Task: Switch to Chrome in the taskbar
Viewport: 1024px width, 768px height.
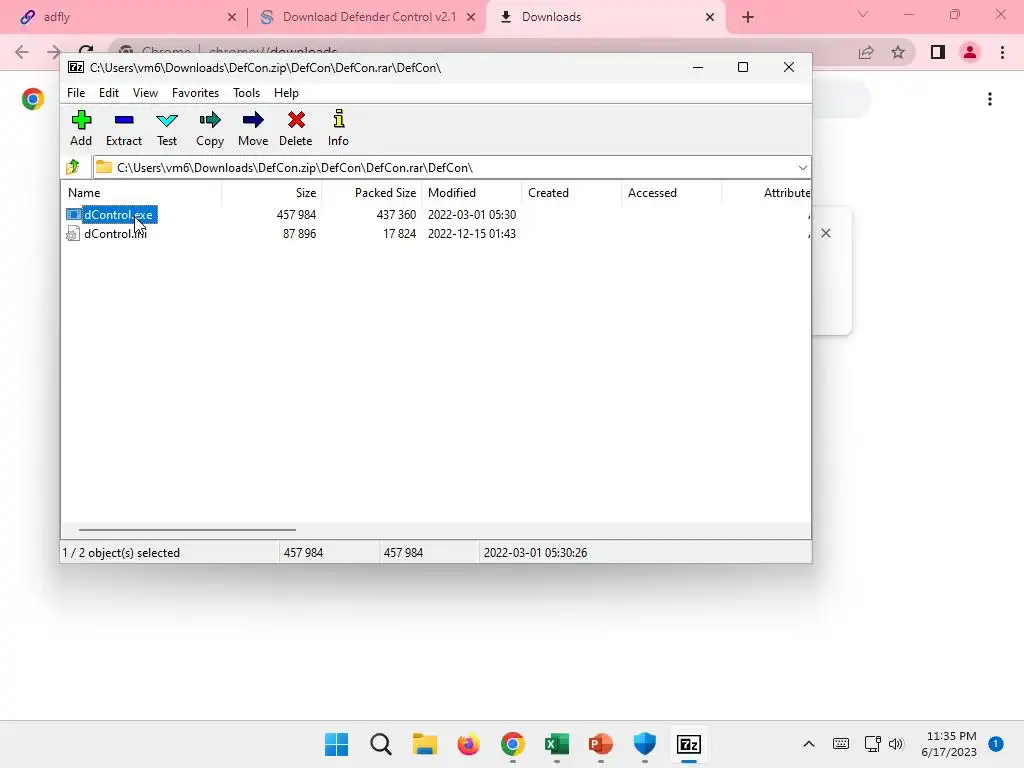Action: [x=513, y=744]
